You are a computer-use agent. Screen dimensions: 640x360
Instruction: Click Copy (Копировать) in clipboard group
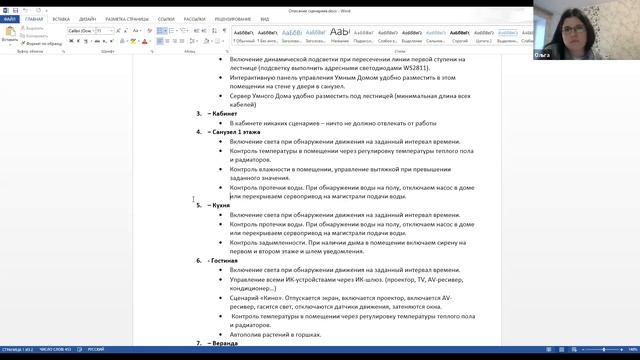tap(34, 36)
